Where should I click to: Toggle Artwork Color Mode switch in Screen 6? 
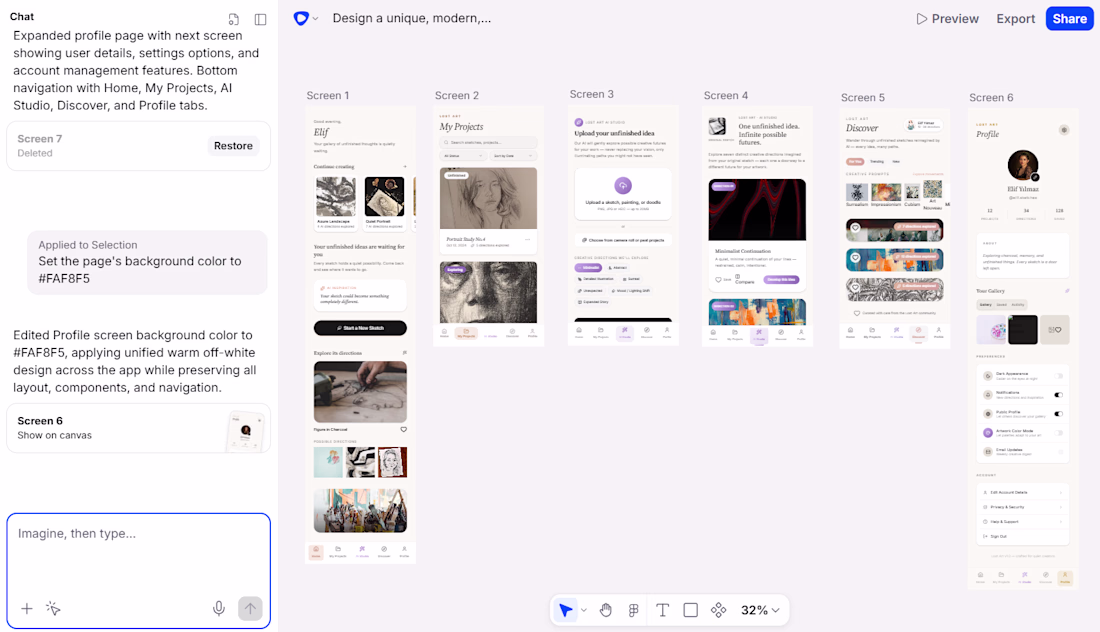click(1059, 433)
